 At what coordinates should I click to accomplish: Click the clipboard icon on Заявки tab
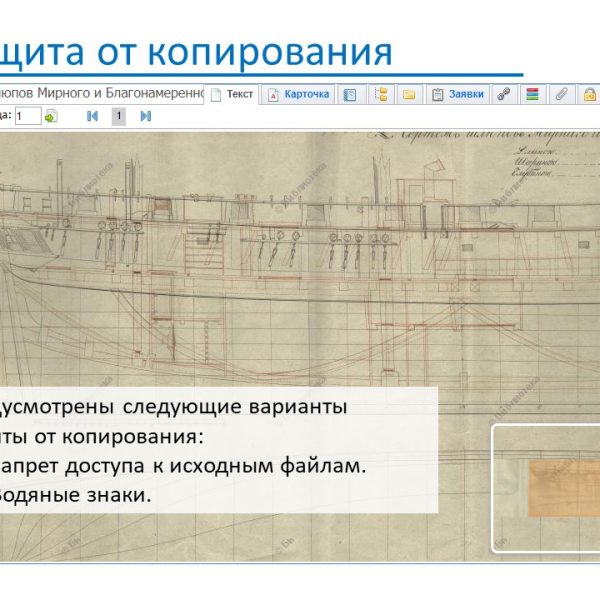pos(437,95)
